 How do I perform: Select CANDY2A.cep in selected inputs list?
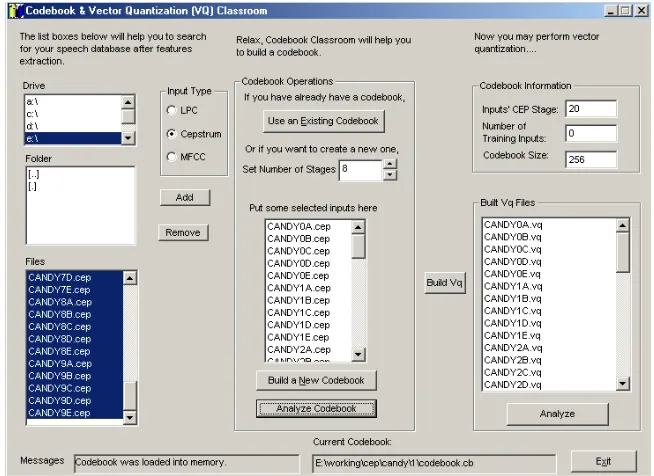click(x=308, y=350)
